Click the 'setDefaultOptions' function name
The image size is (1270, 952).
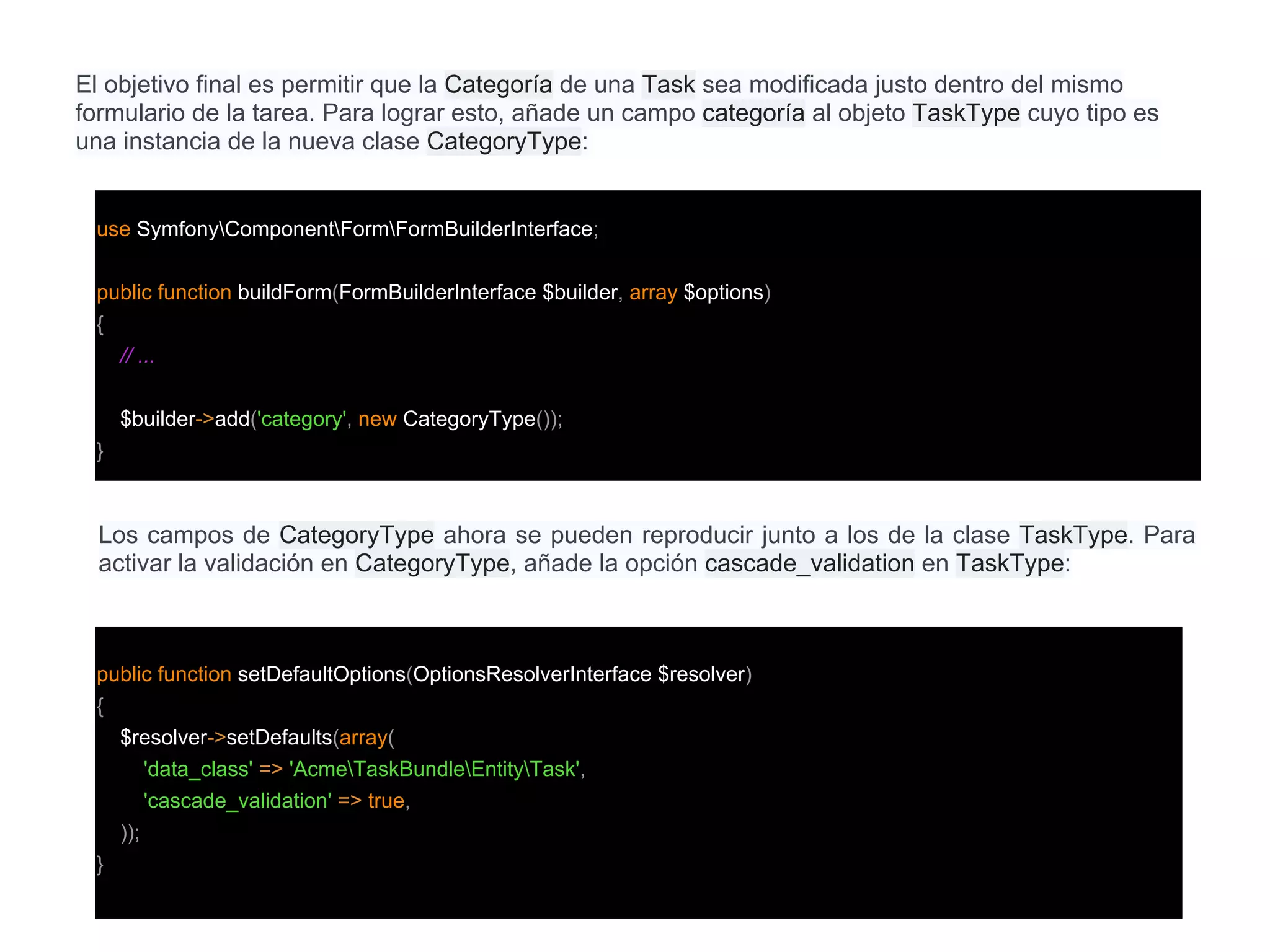click(x=321, y=674)
